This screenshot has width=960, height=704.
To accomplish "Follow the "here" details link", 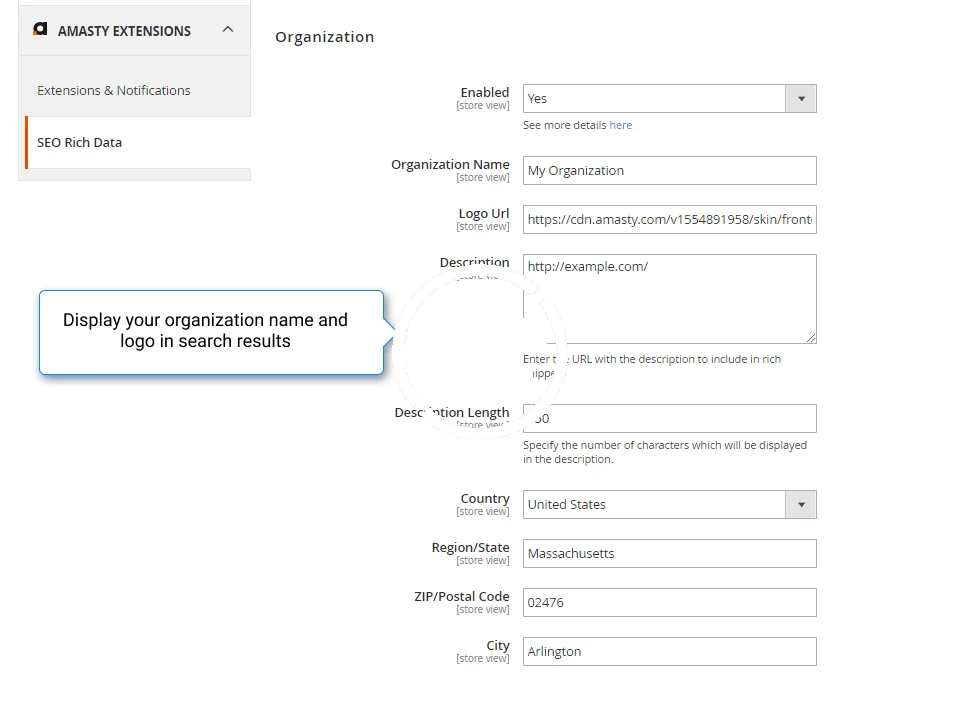I will point(621,125).
